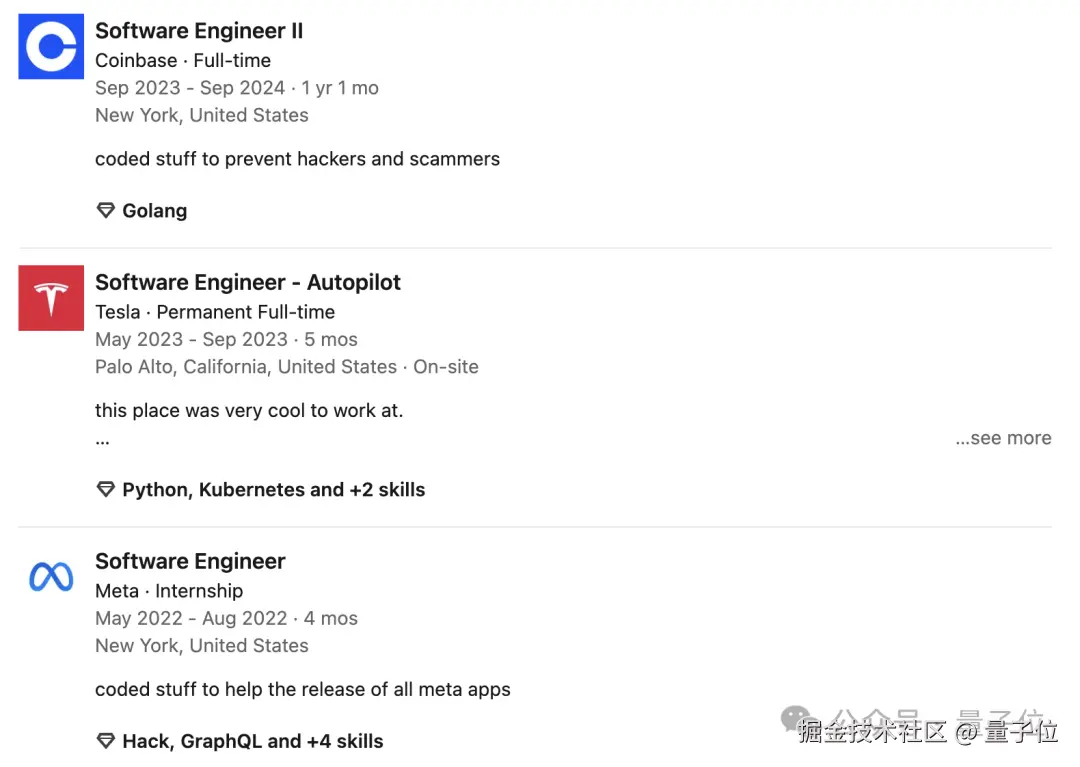Click Meta · Internship company line
1080x767 pixels.
tap(169, 591)
